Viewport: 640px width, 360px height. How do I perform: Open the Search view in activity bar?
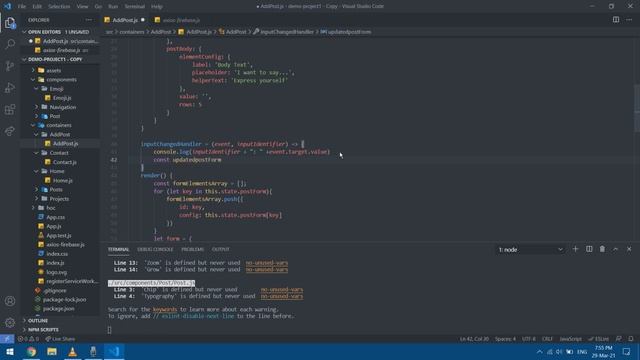click(x=10, y=44)
